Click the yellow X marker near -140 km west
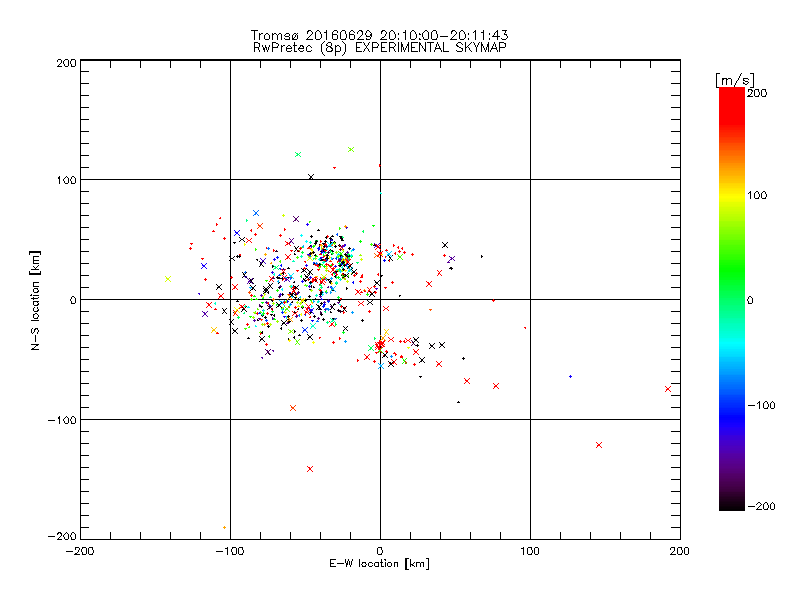The height and width of the screenshot is (600, 800). 168,279
